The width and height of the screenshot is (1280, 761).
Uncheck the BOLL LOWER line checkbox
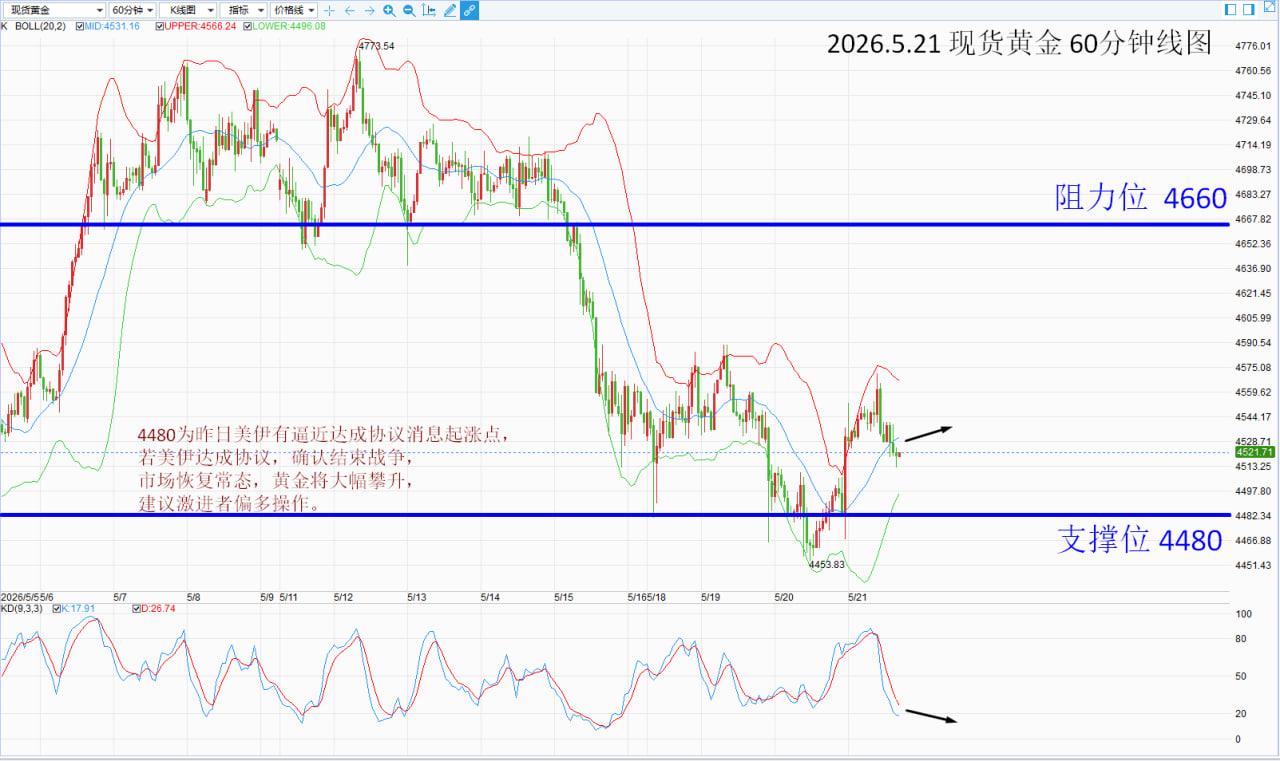[248, 26]
